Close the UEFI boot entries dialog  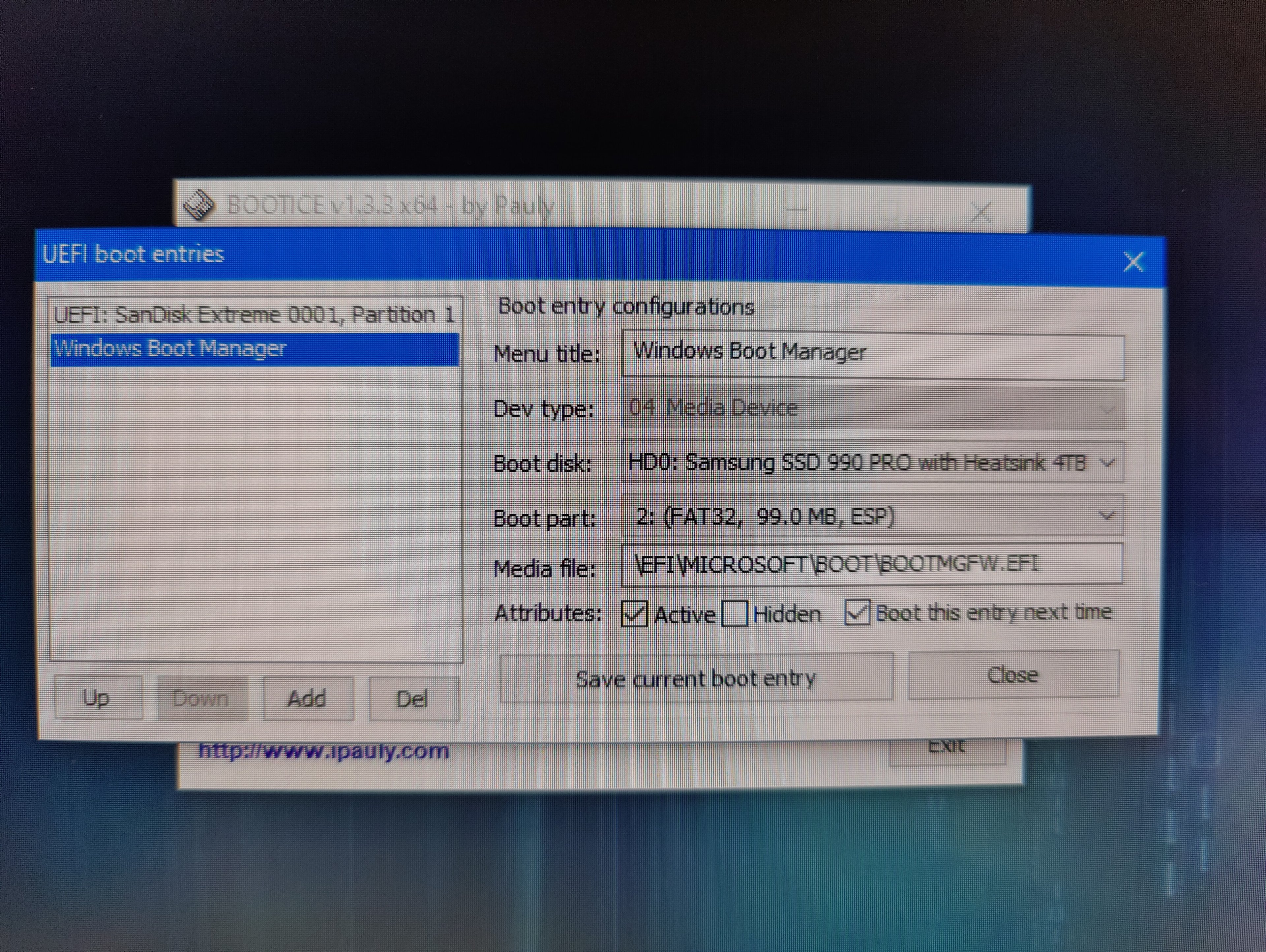click(x=1133, y=262)
